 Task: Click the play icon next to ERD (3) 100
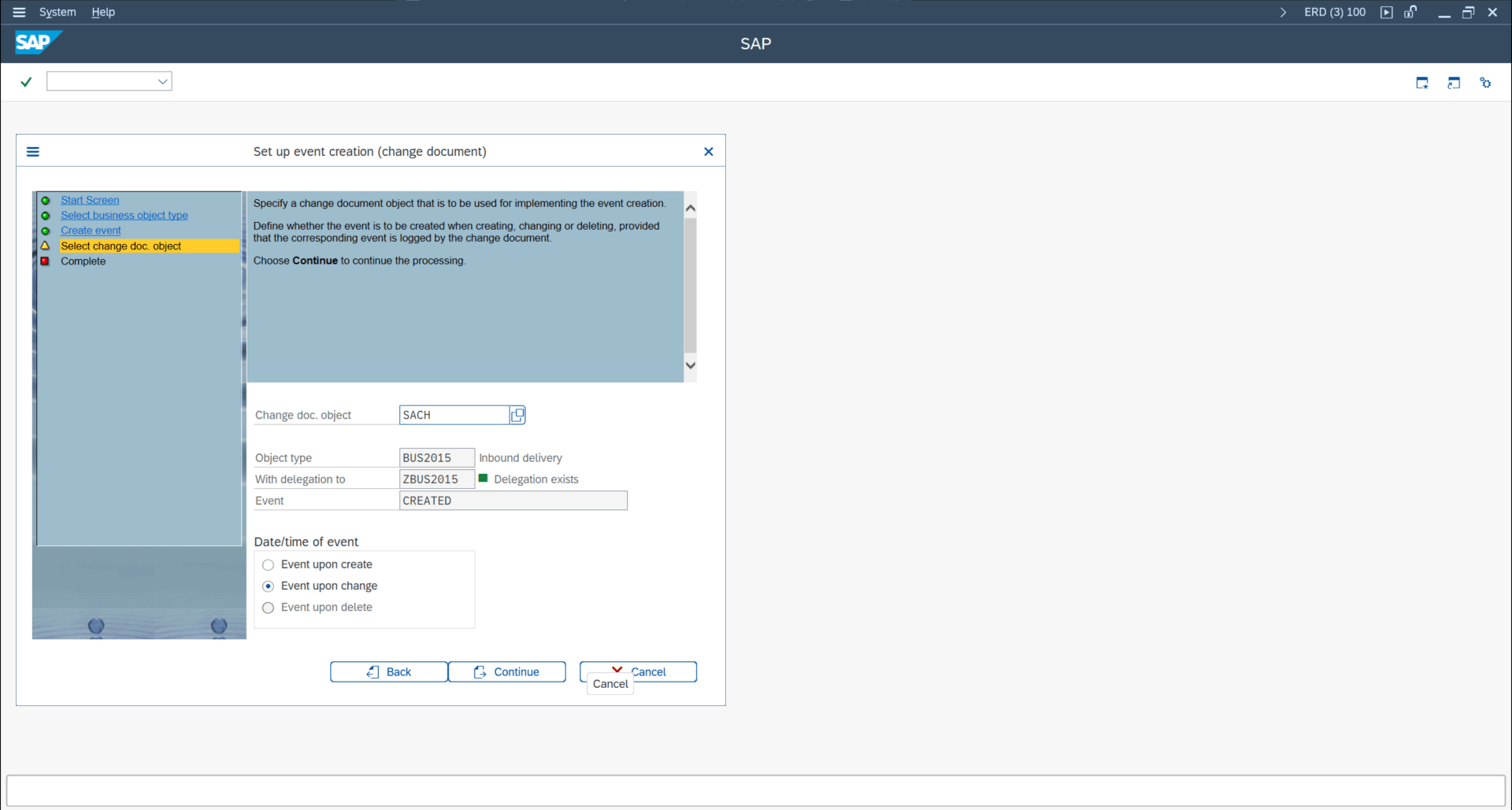(1387, 12)
